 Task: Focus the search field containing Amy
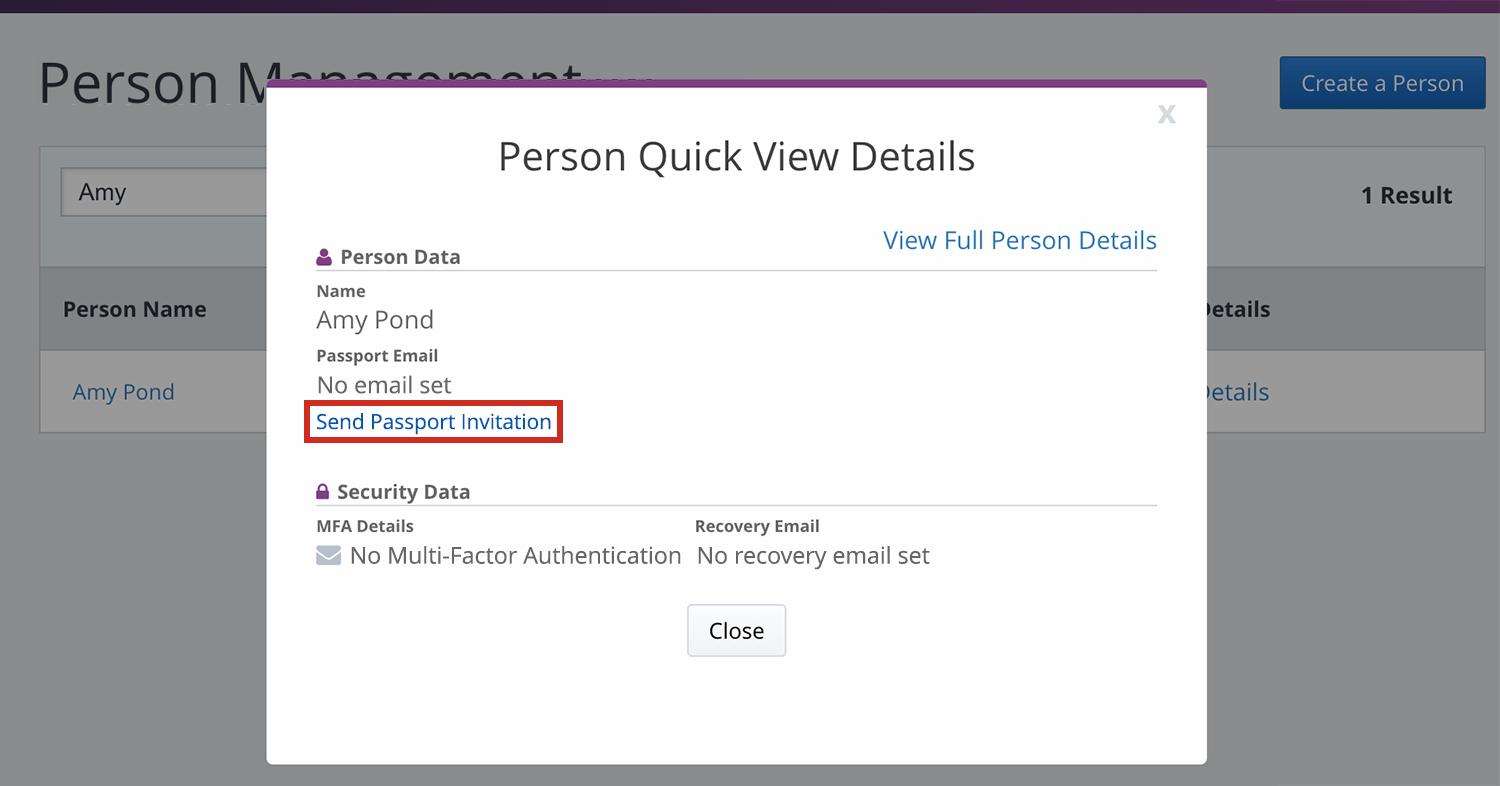[160, 192]
